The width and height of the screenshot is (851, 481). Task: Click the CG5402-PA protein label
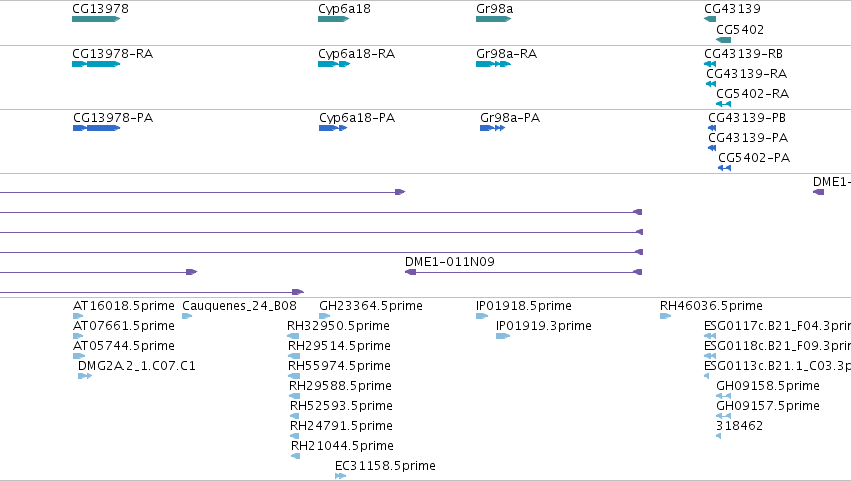coord(754,158)
